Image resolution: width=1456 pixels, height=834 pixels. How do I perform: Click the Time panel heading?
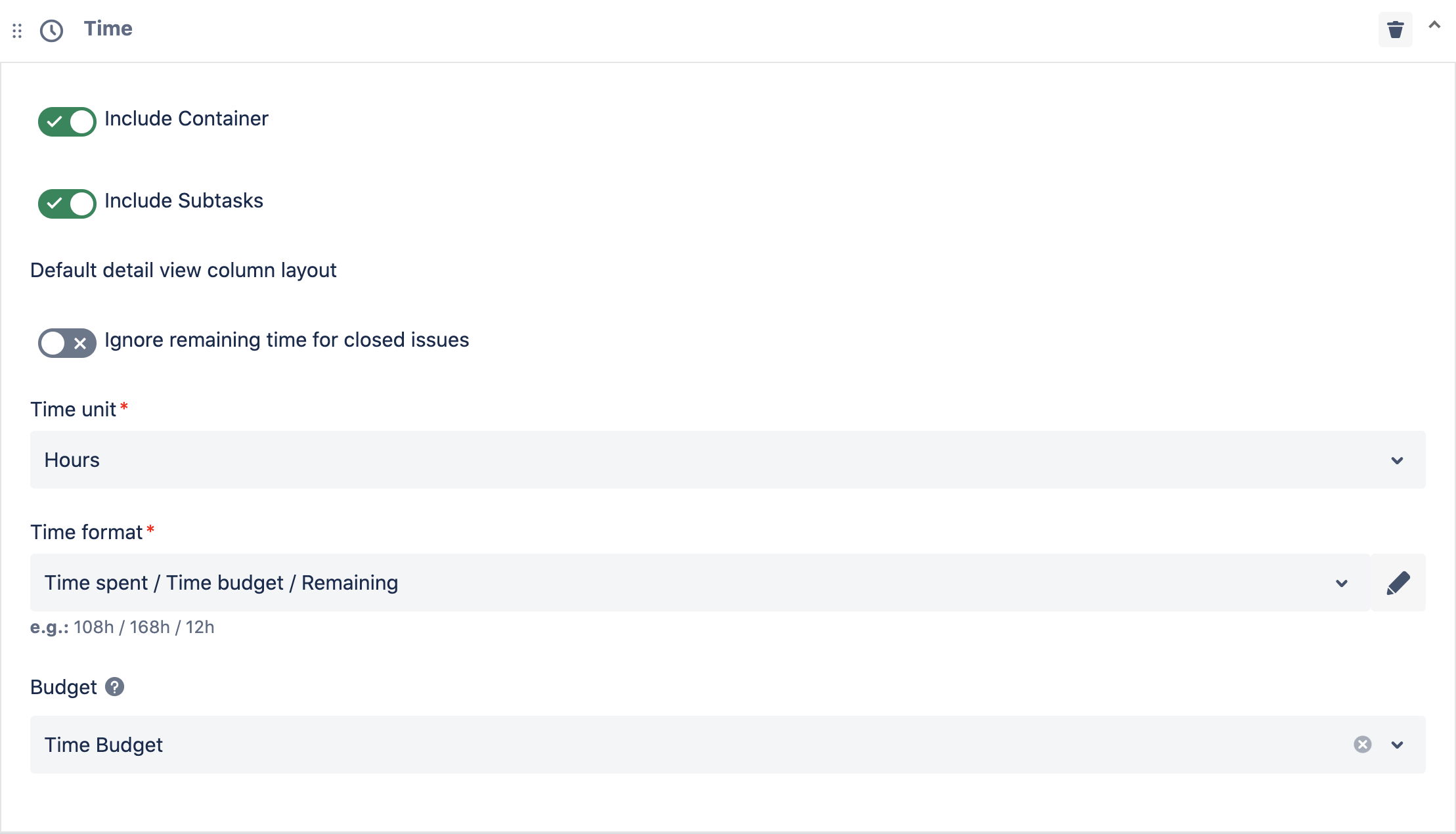[108, 29]
